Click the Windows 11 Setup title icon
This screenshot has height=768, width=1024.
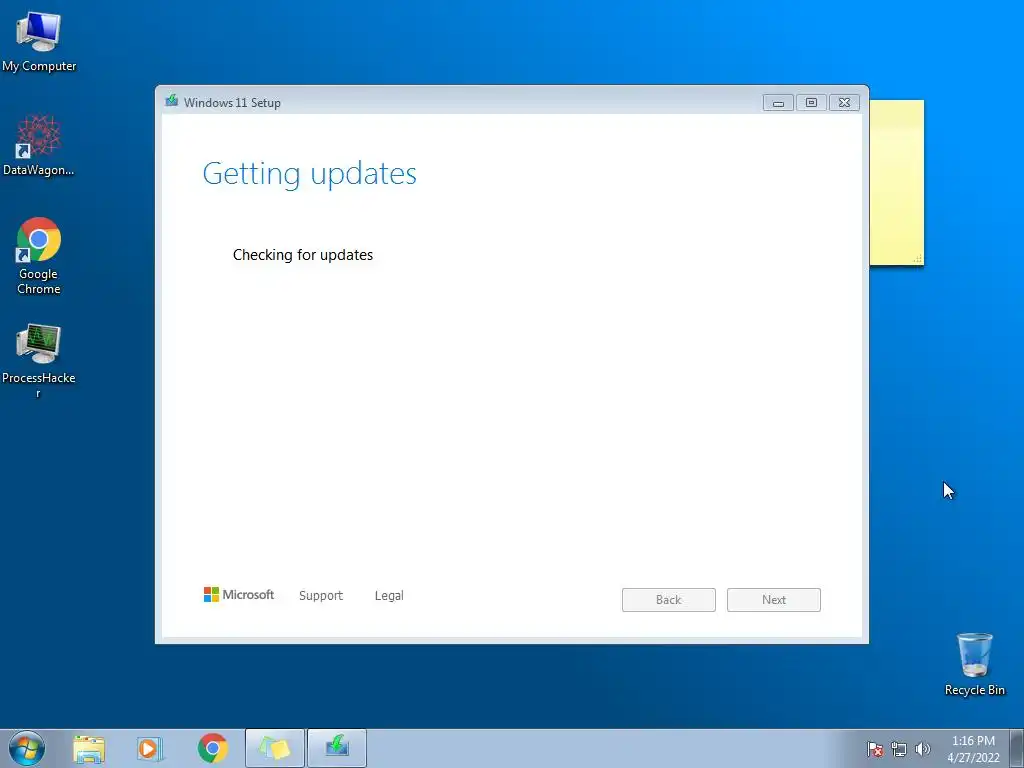172,101
